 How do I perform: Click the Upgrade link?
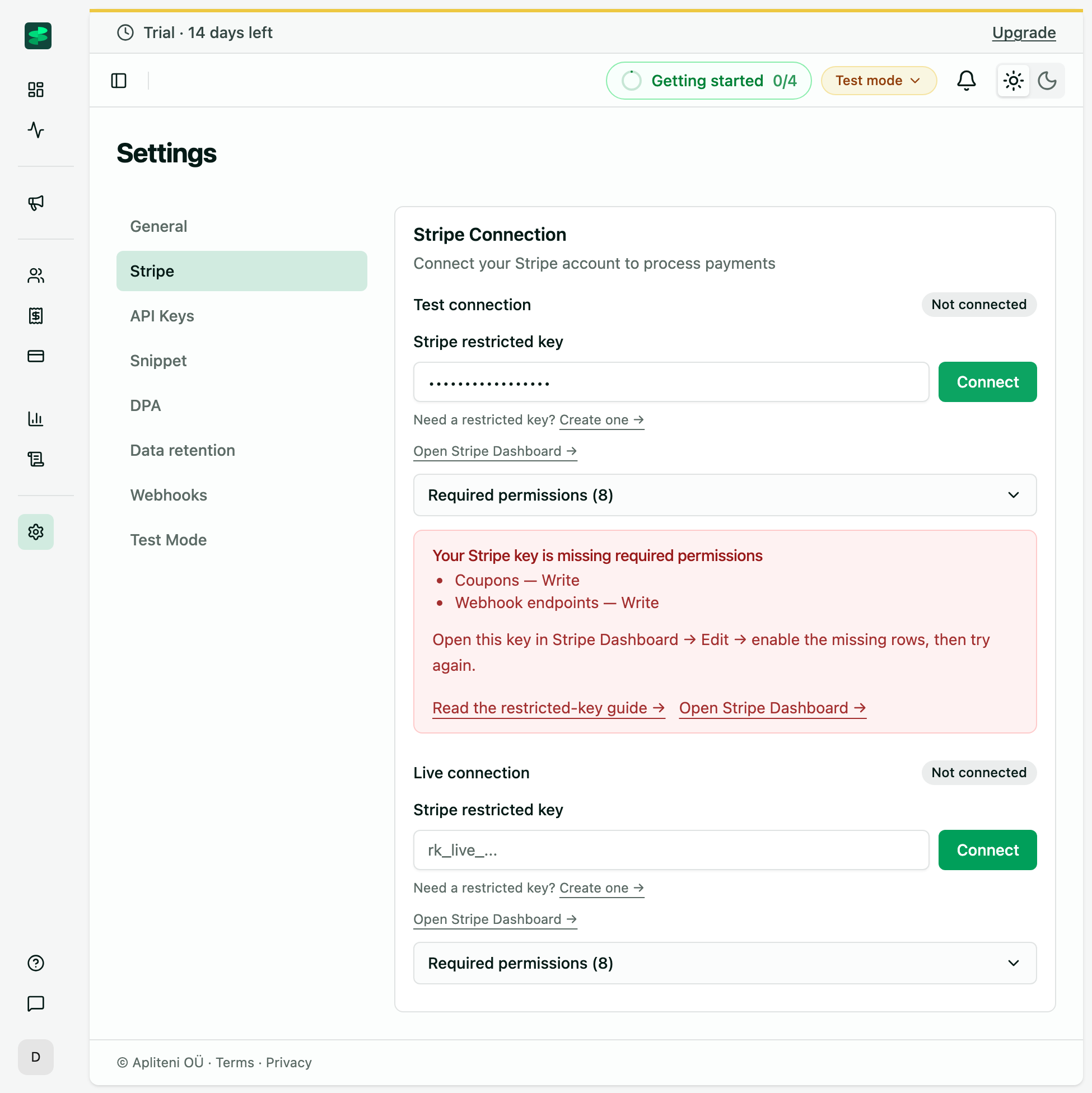tap(1024, 33)
